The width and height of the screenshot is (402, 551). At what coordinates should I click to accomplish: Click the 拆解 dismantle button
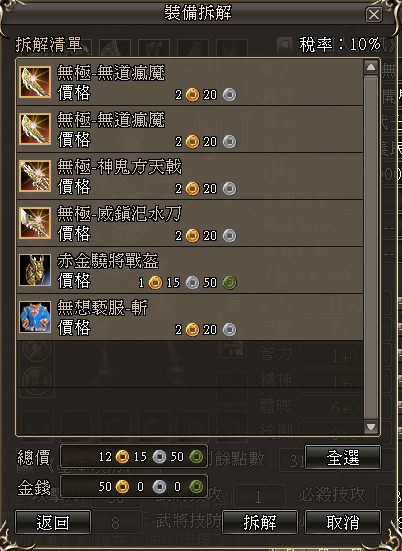pos(260,522)
